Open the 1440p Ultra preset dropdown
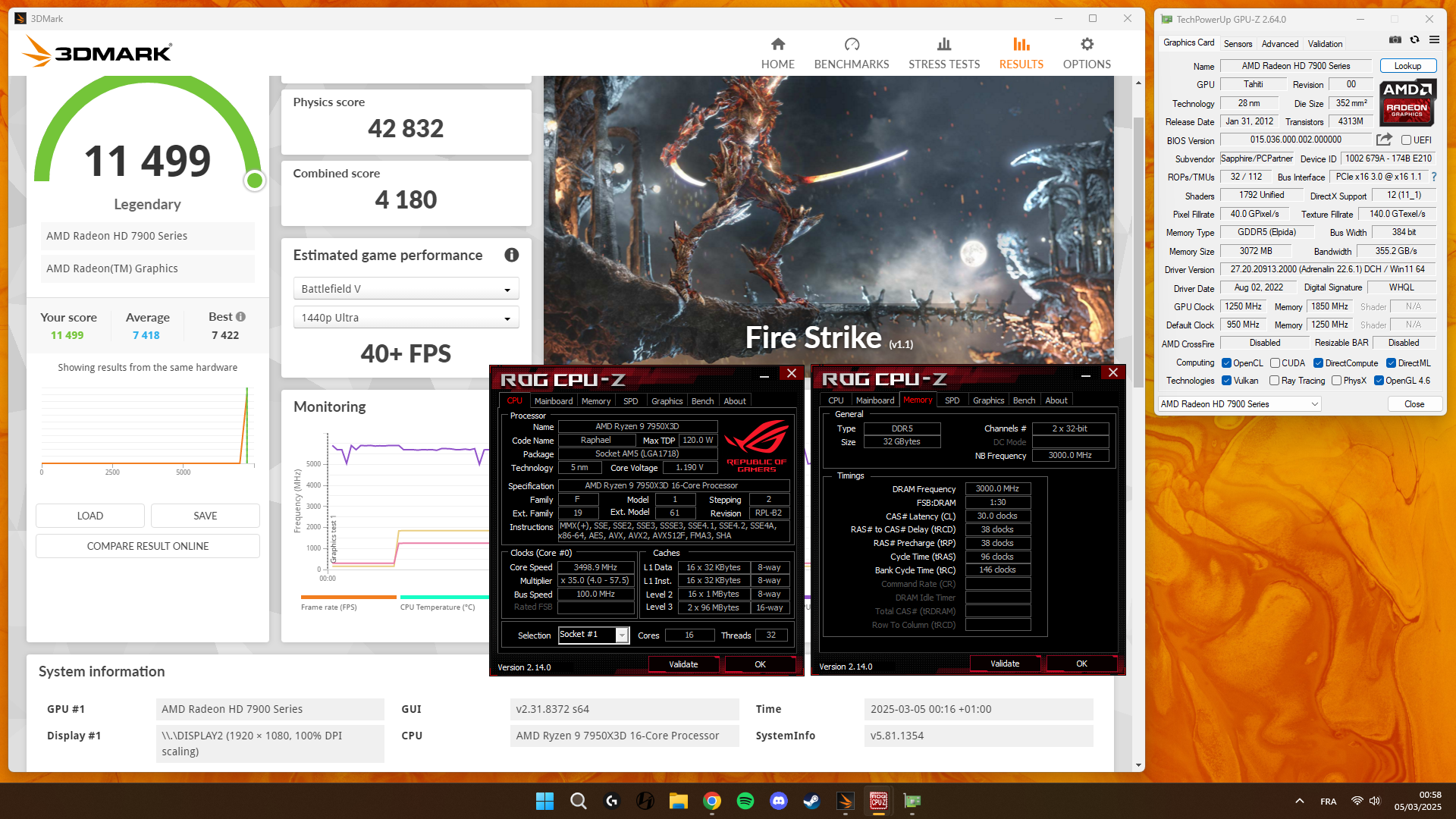1456x819 pixels. click(406, 318)
